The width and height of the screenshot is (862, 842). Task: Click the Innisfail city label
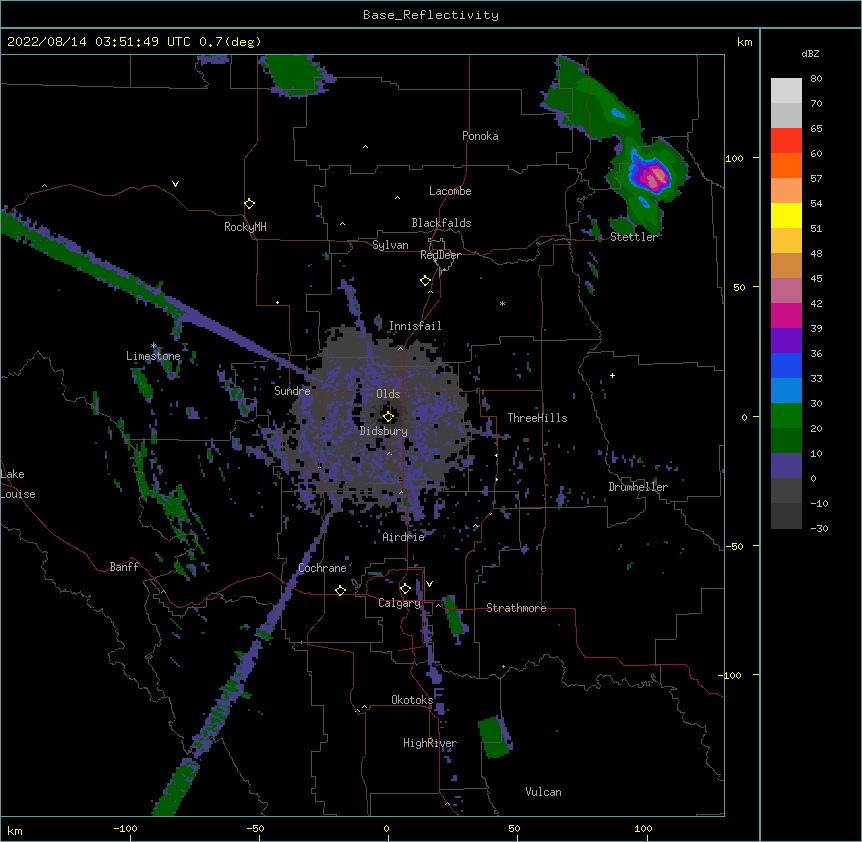coord(415,326)
